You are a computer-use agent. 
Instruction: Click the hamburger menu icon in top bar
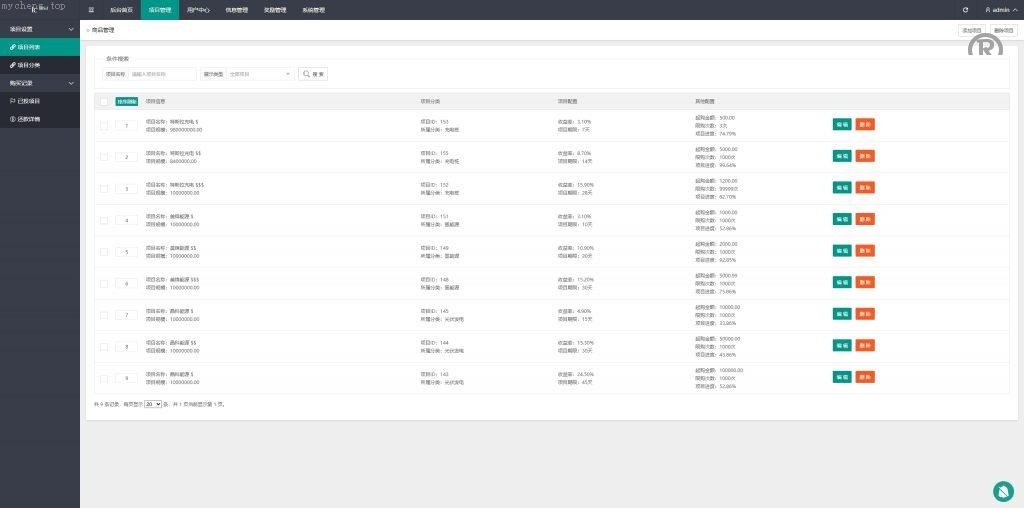(x=91, y=9)
